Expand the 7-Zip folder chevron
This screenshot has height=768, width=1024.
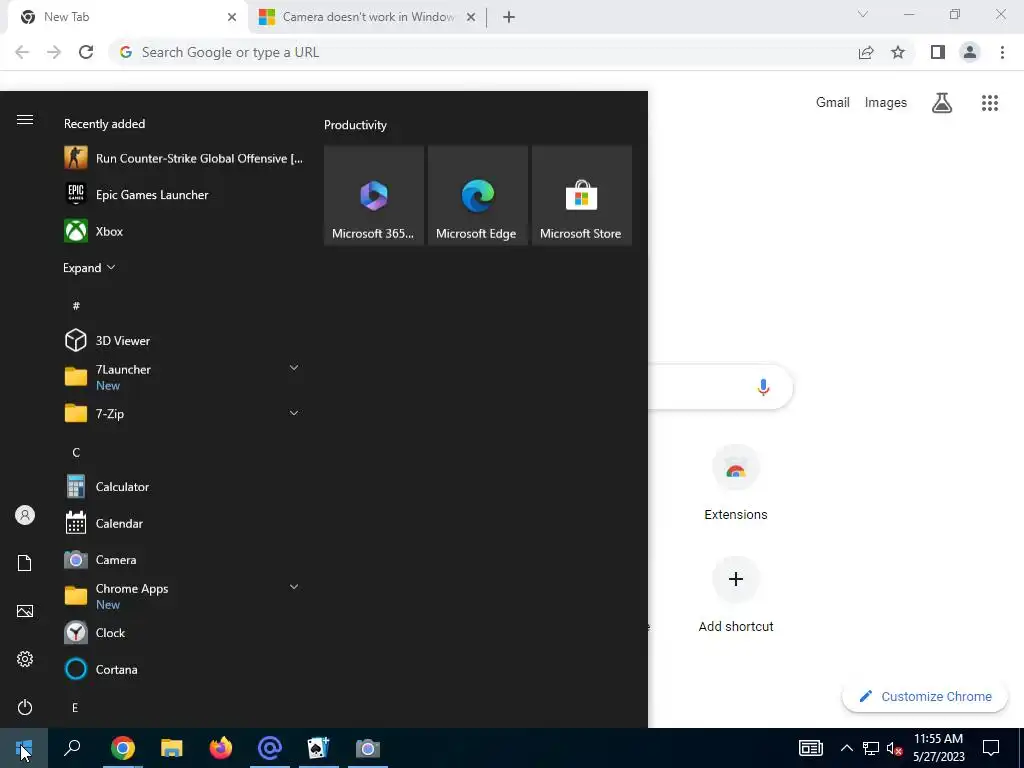(294, 413)
